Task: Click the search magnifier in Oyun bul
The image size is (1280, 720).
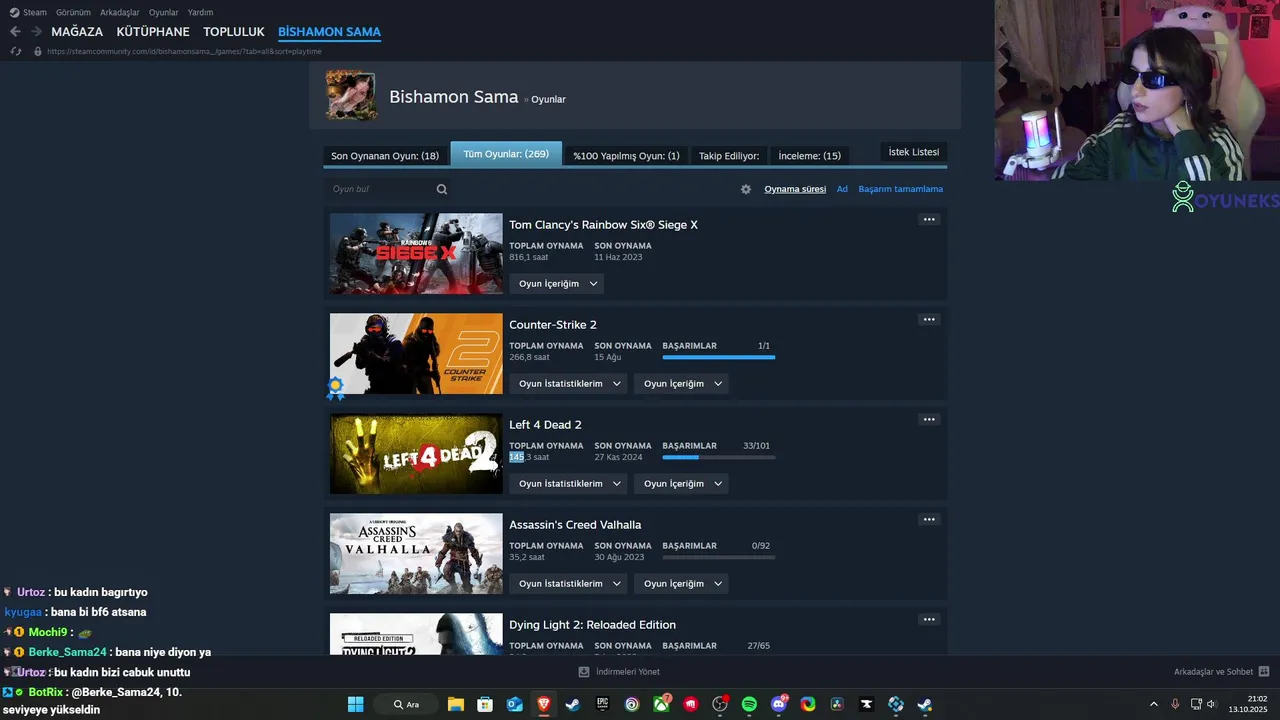Action: click(x=442, y=189)
